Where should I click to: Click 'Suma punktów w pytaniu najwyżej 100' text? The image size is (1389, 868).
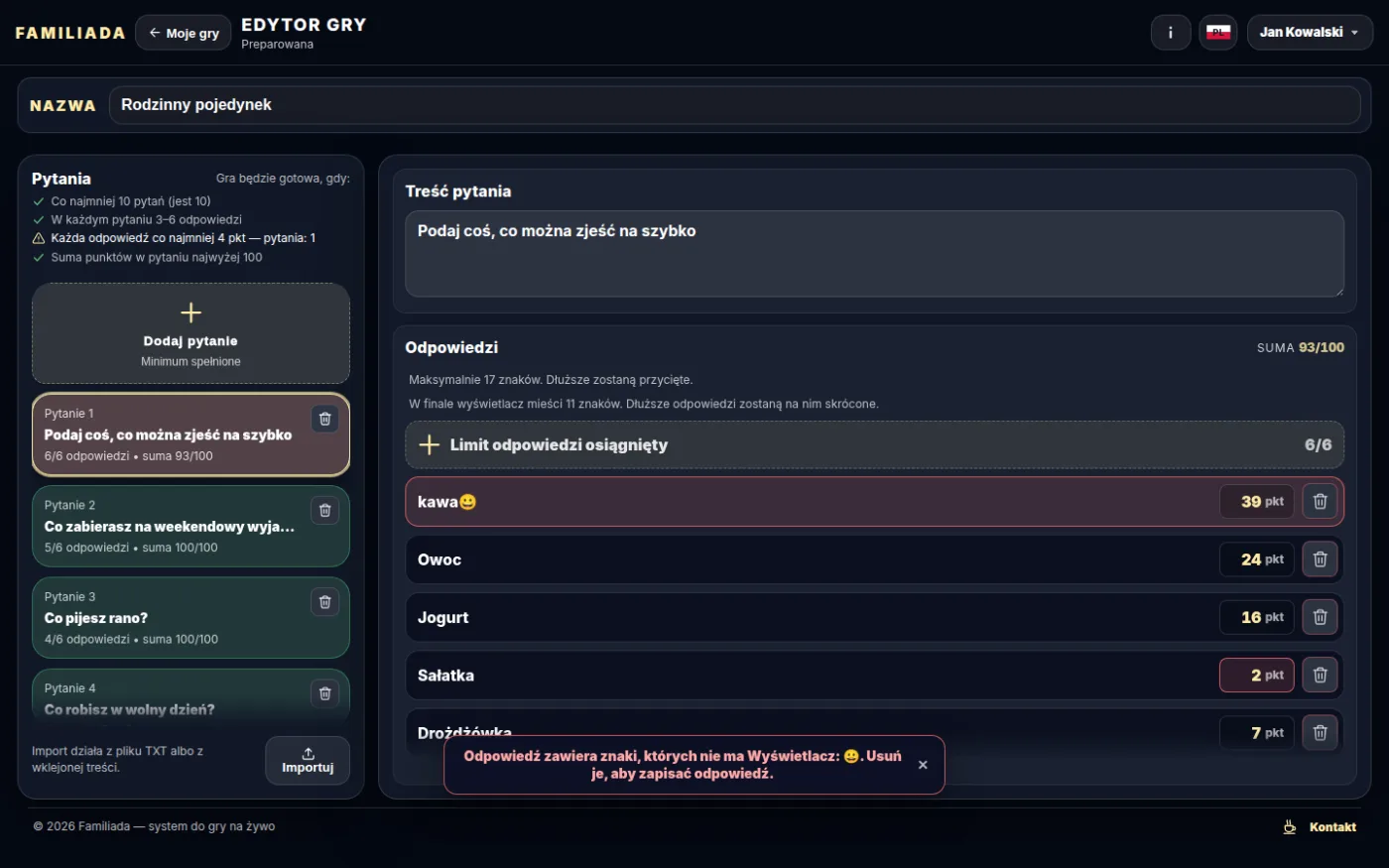tap(157, 257)
